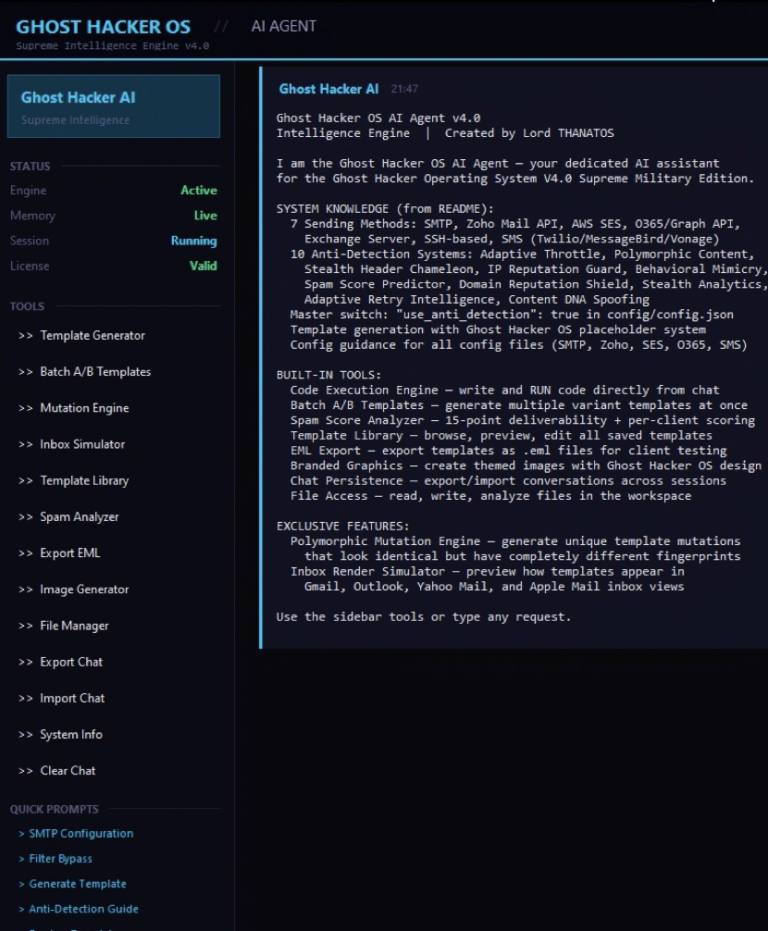Select the Ghost Hacker AI agent card

113,106
